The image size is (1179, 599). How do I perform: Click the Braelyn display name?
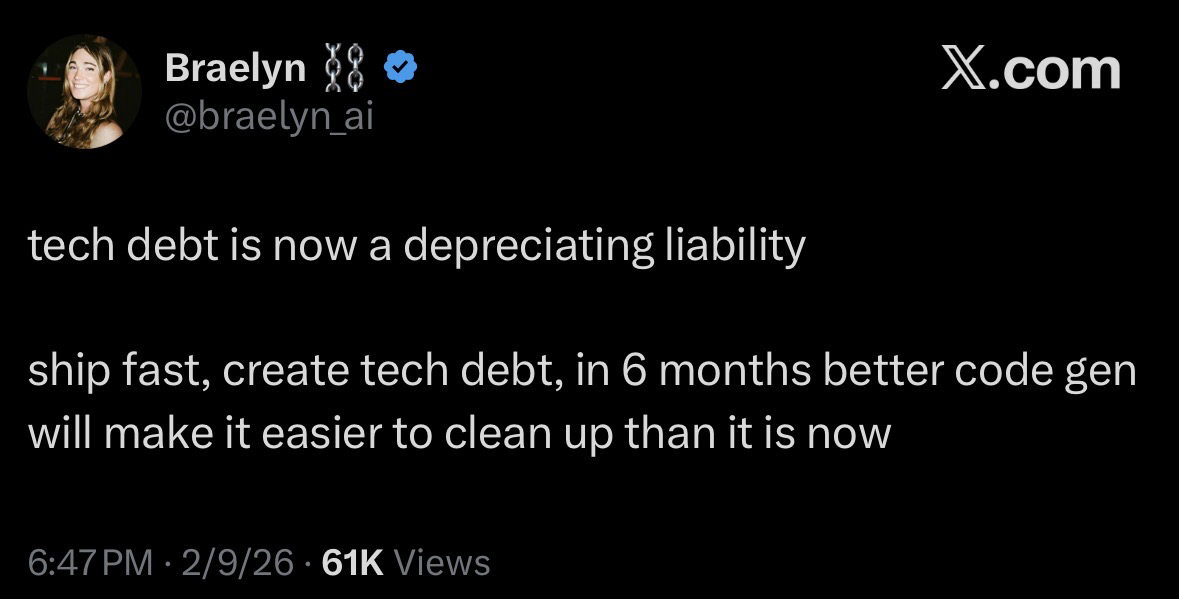(x=235, y=68)
